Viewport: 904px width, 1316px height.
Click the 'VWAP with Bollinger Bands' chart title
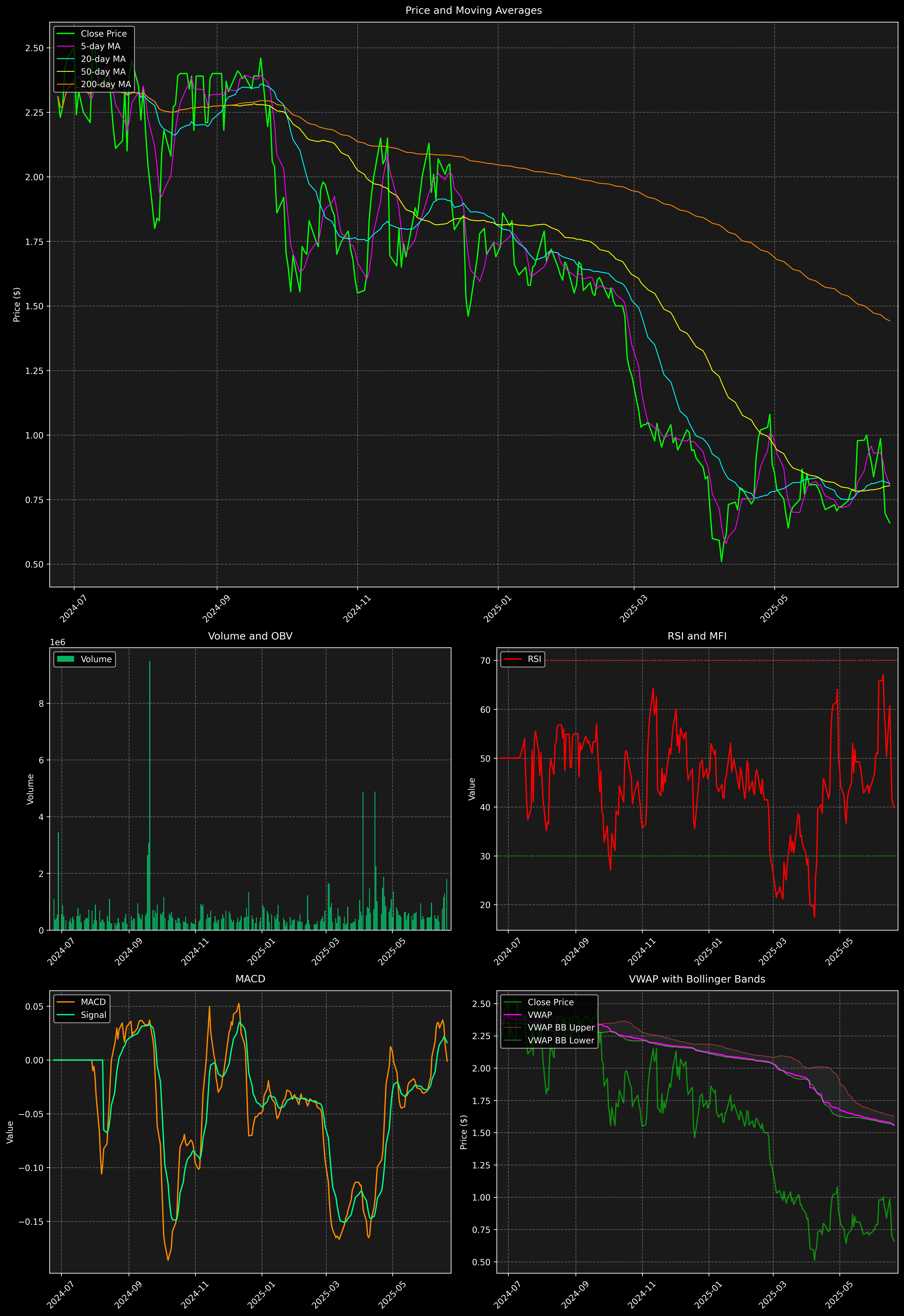coord(697,979)
